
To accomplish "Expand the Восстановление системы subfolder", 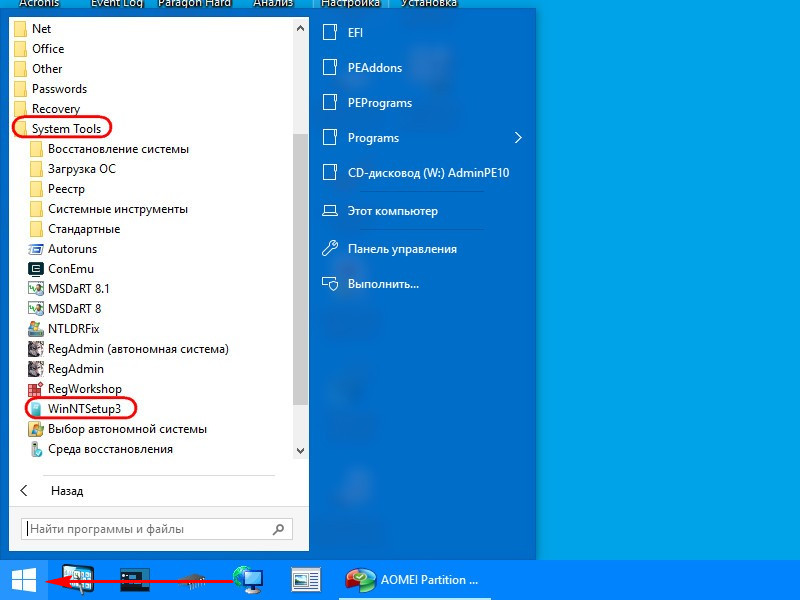I will click(x=109, y=149).
